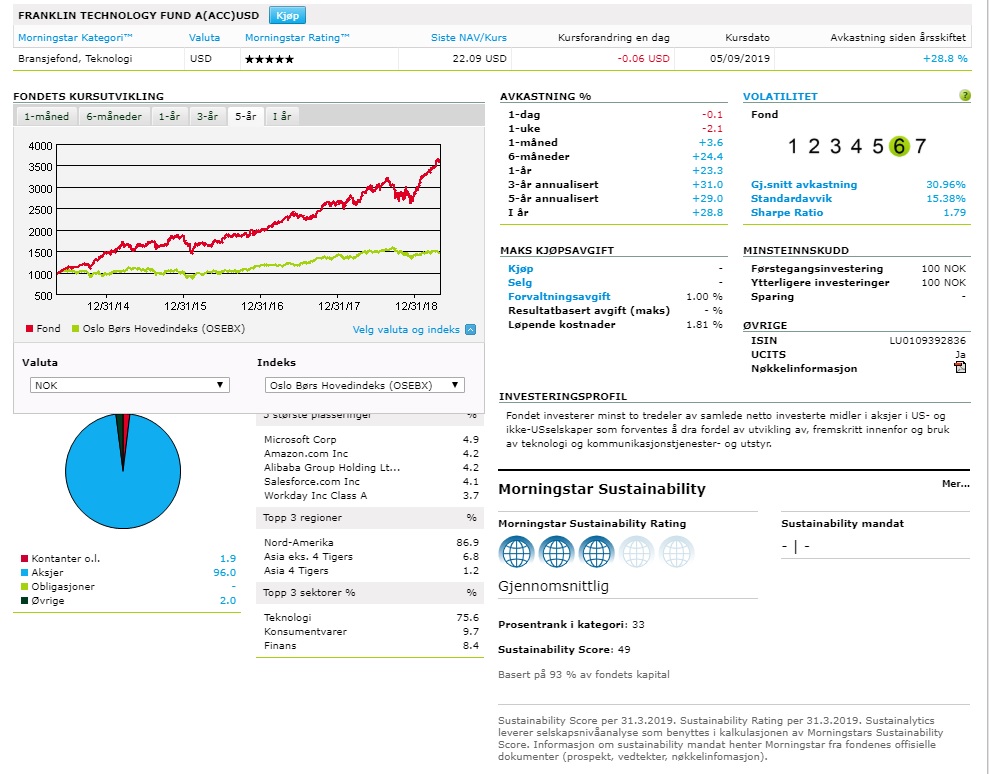Click the Amazon.com Inc holding row
This screenshot has width=989, height=774.
[x=371, y=453]
